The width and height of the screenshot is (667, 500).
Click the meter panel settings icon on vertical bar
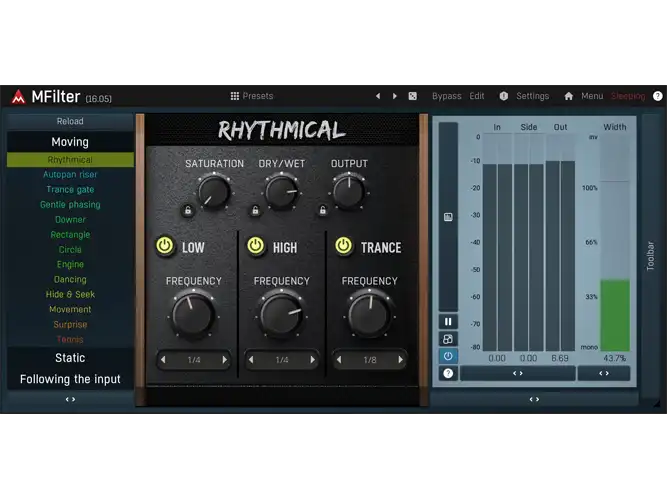[x=448, y=217]
